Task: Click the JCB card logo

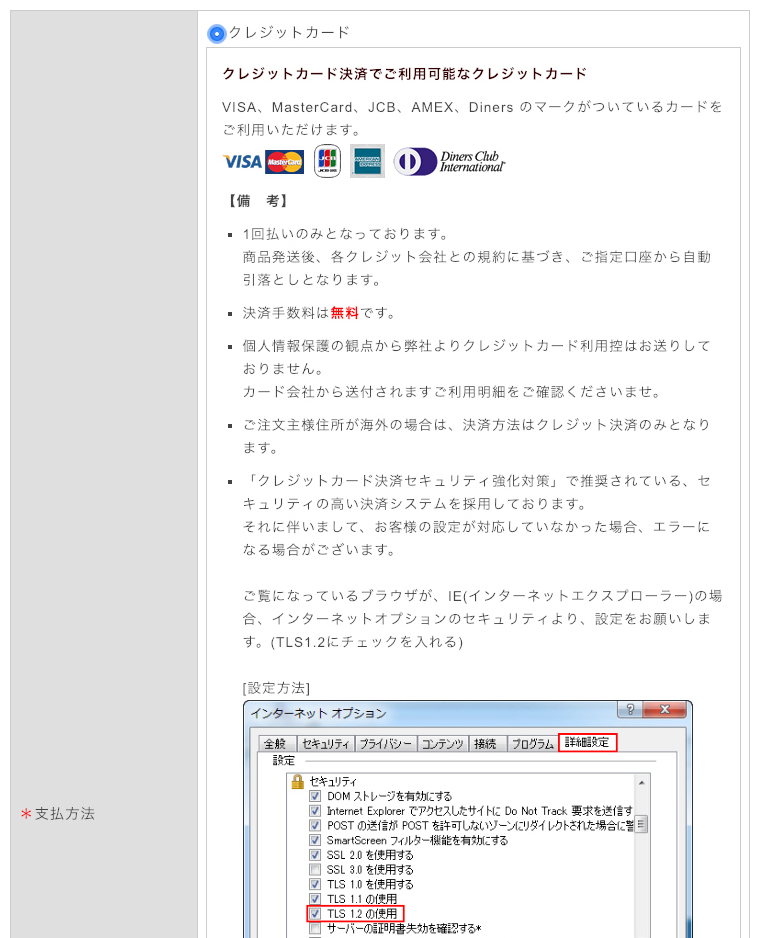Action: click(327, 161)
